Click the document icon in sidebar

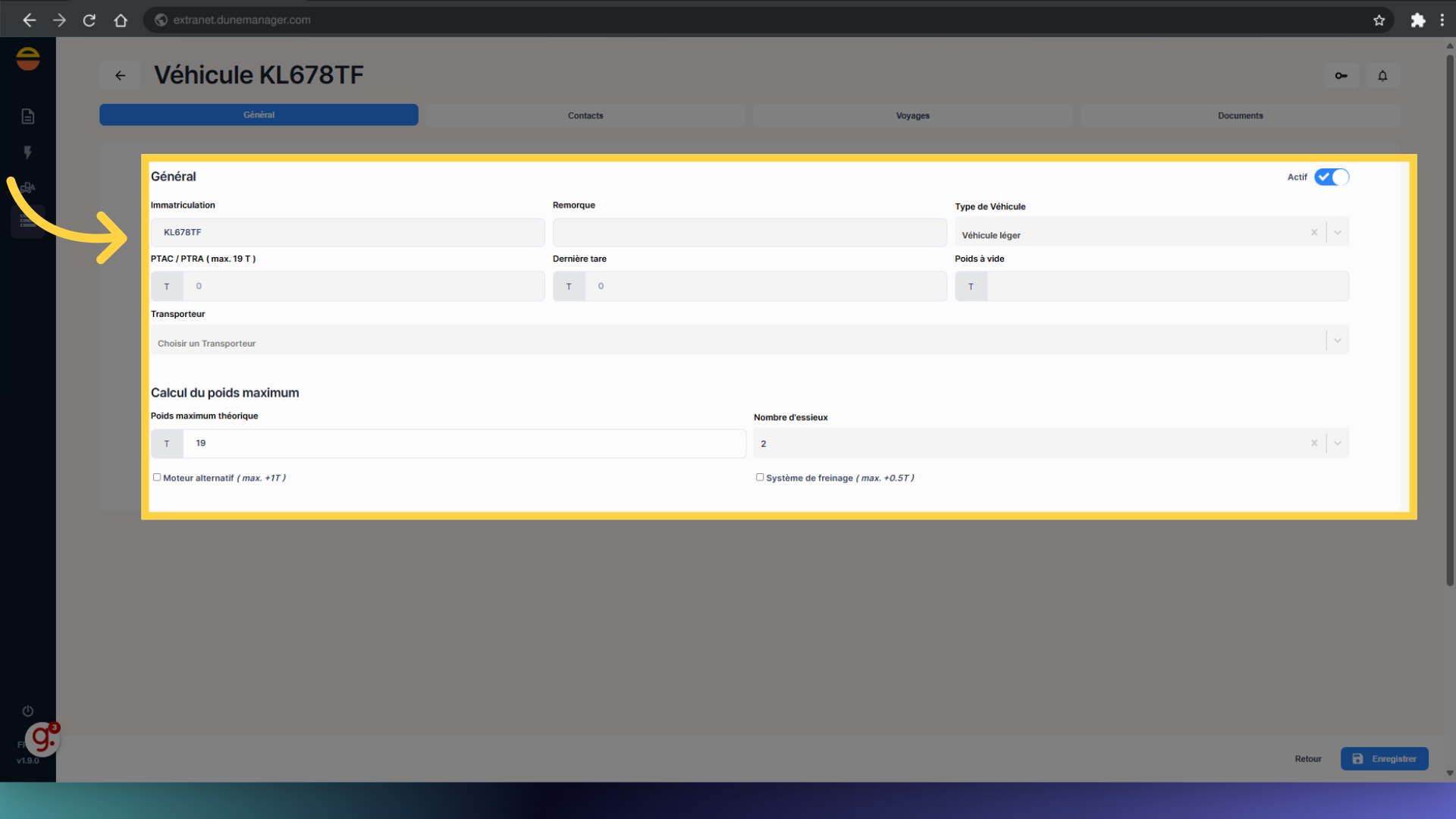click(x=28, y=116)
